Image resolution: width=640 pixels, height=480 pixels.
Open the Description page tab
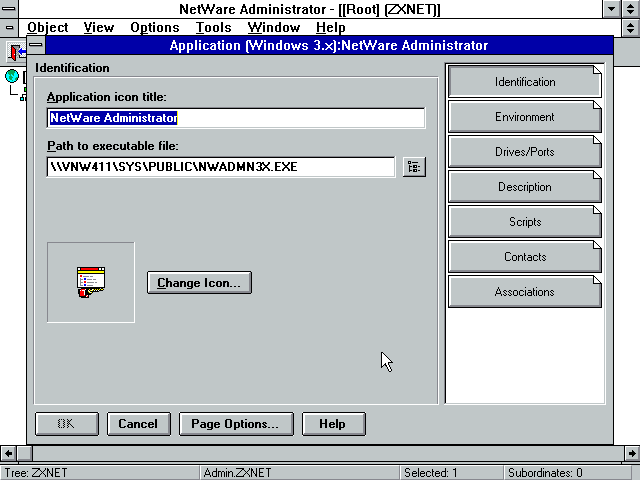(x=524, y=187)
